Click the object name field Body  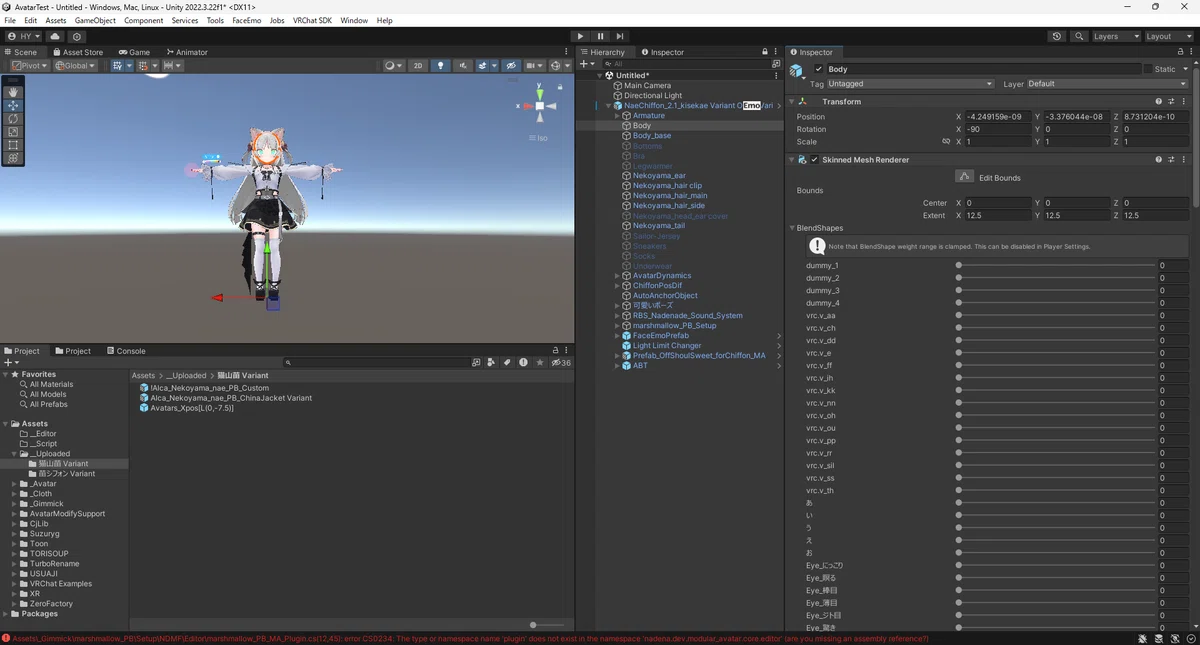coord(983,69)
